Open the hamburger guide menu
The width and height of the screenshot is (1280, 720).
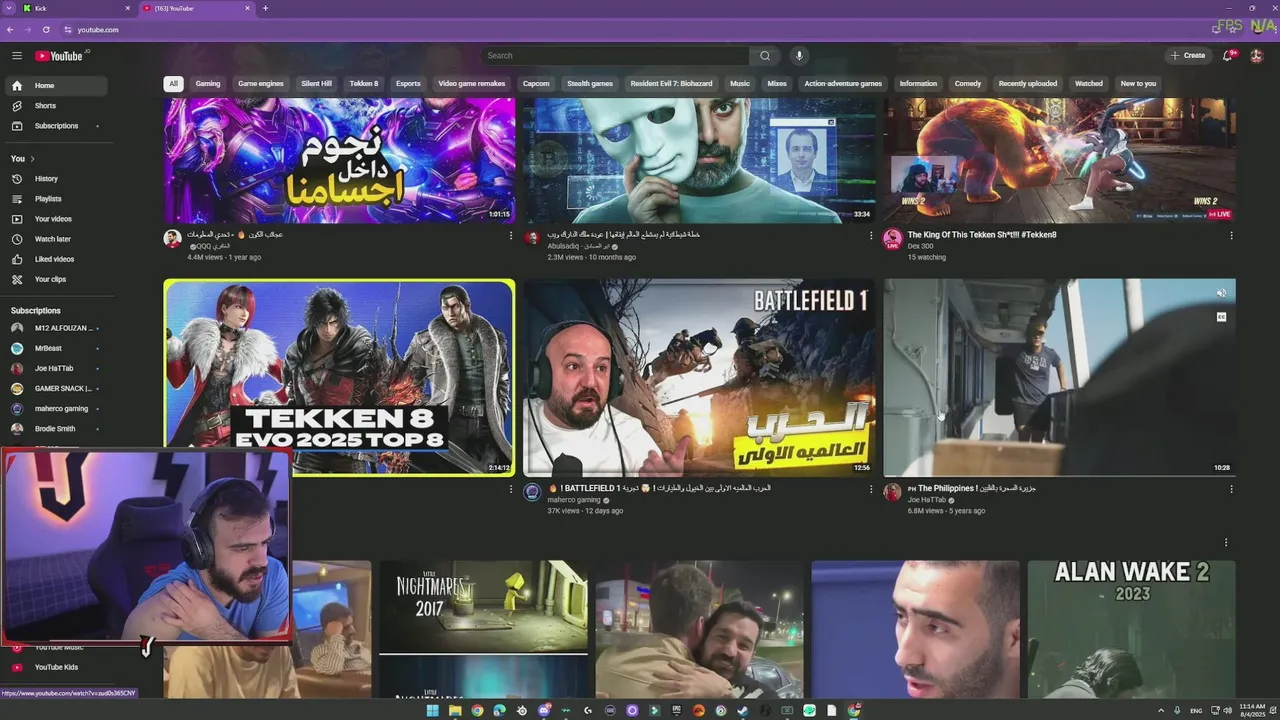(x=17, y=56)
